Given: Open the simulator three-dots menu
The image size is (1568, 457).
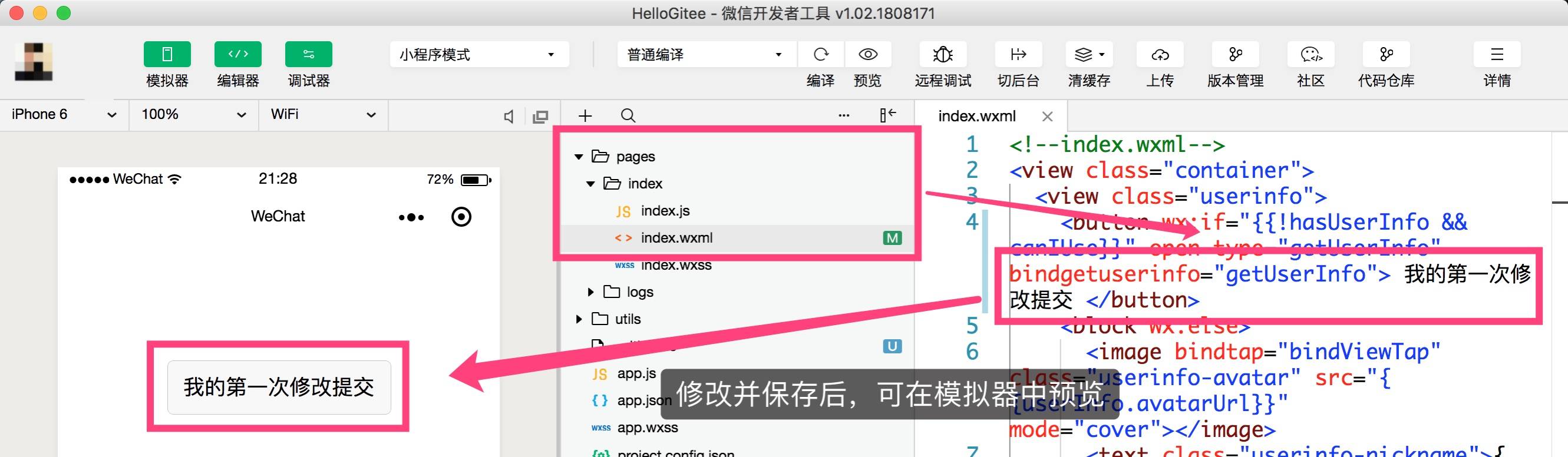Looking at the screenshot, I should coord(411,217).
